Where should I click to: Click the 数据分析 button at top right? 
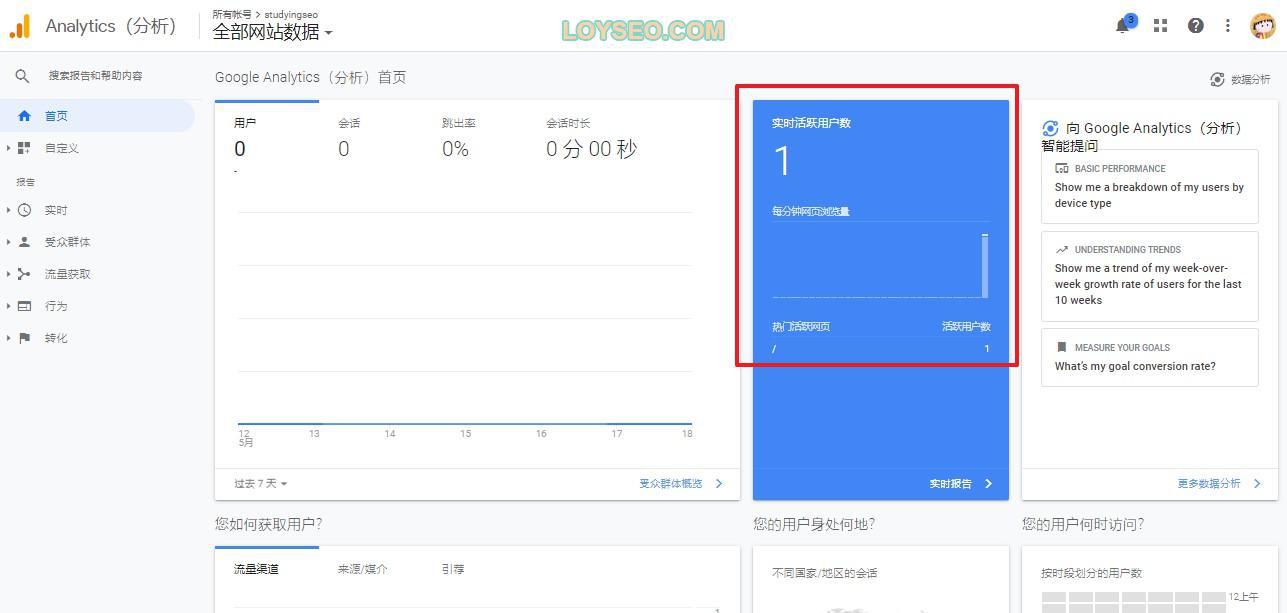[x=1240, y=79]
